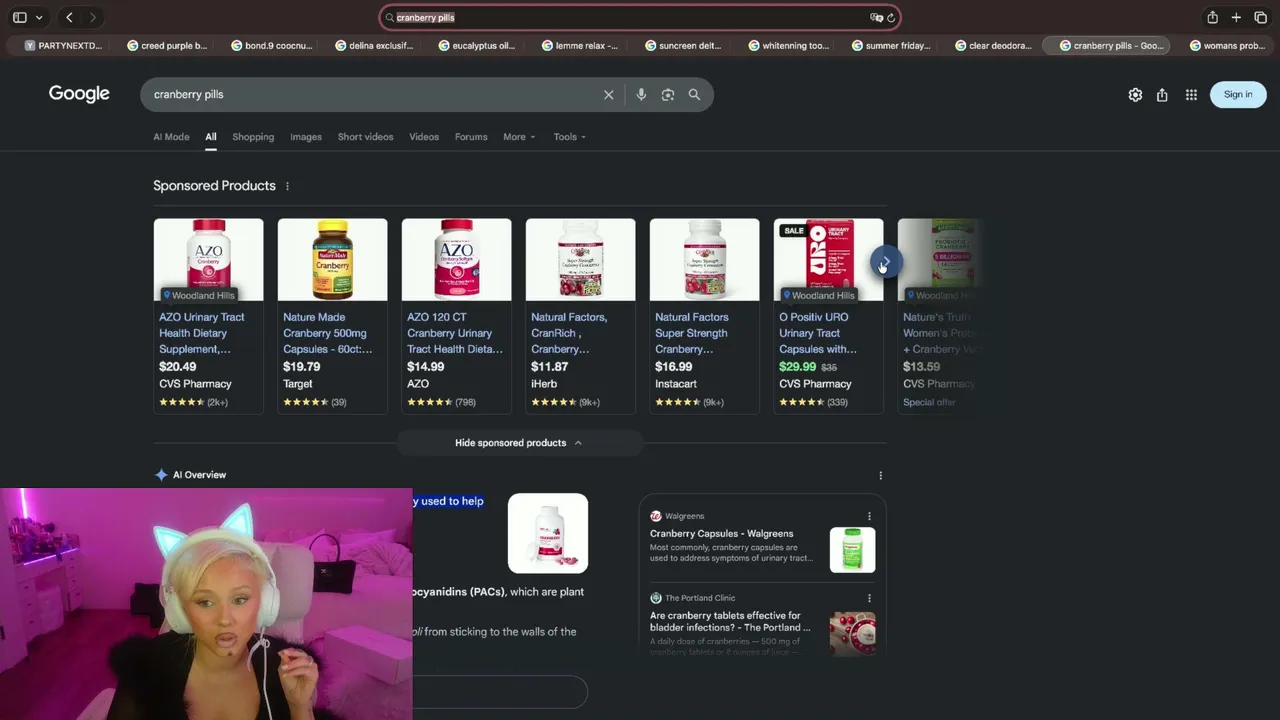1280x720 pixels.
Task: Open the AZO Urinary Tract CVS product image
Action: (x=208, y=259)
